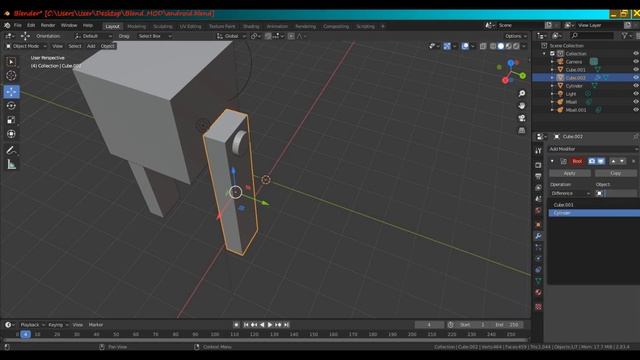Click the Start frame field

coord(472,325)
